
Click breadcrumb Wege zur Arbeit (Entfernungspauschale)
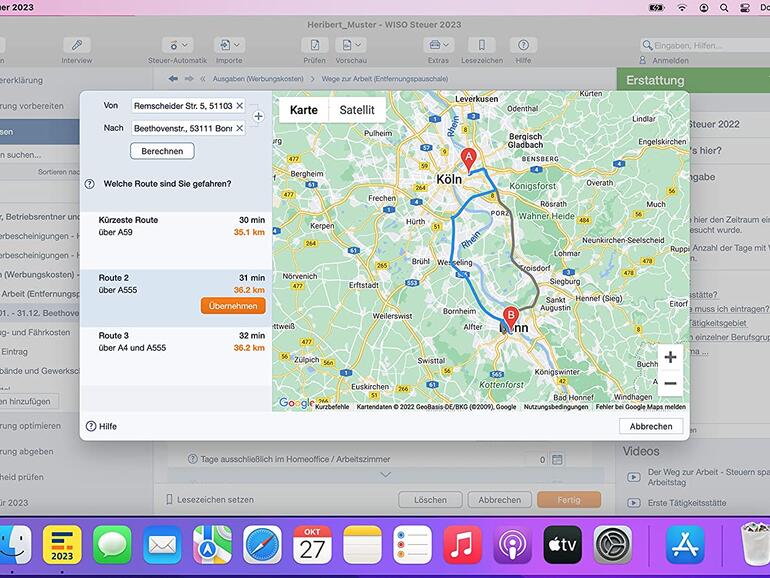point(385,79)
